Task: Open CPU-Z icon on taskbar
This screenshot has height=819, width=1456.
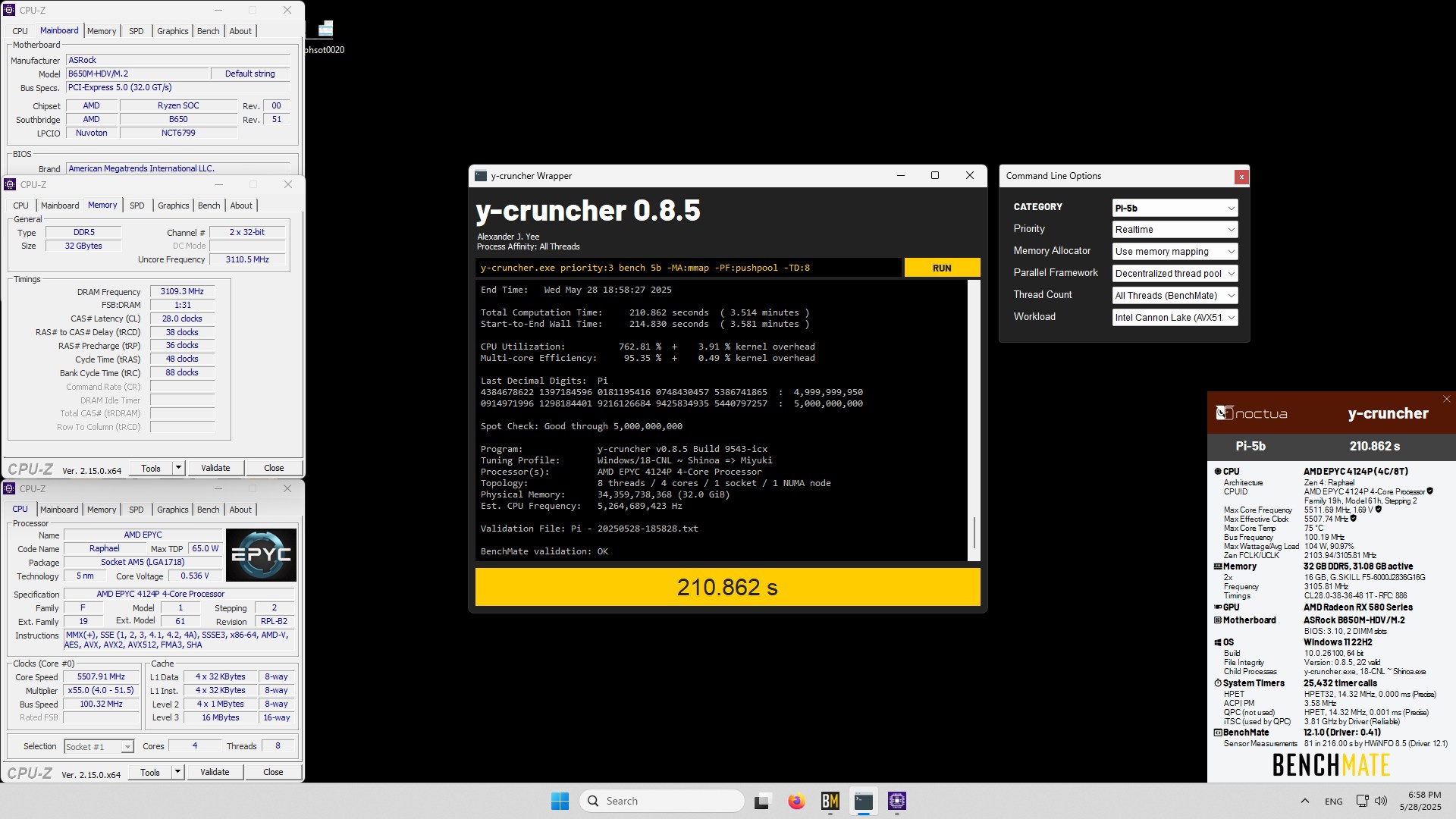Action: pyautogui.click(x=897, y=801)
